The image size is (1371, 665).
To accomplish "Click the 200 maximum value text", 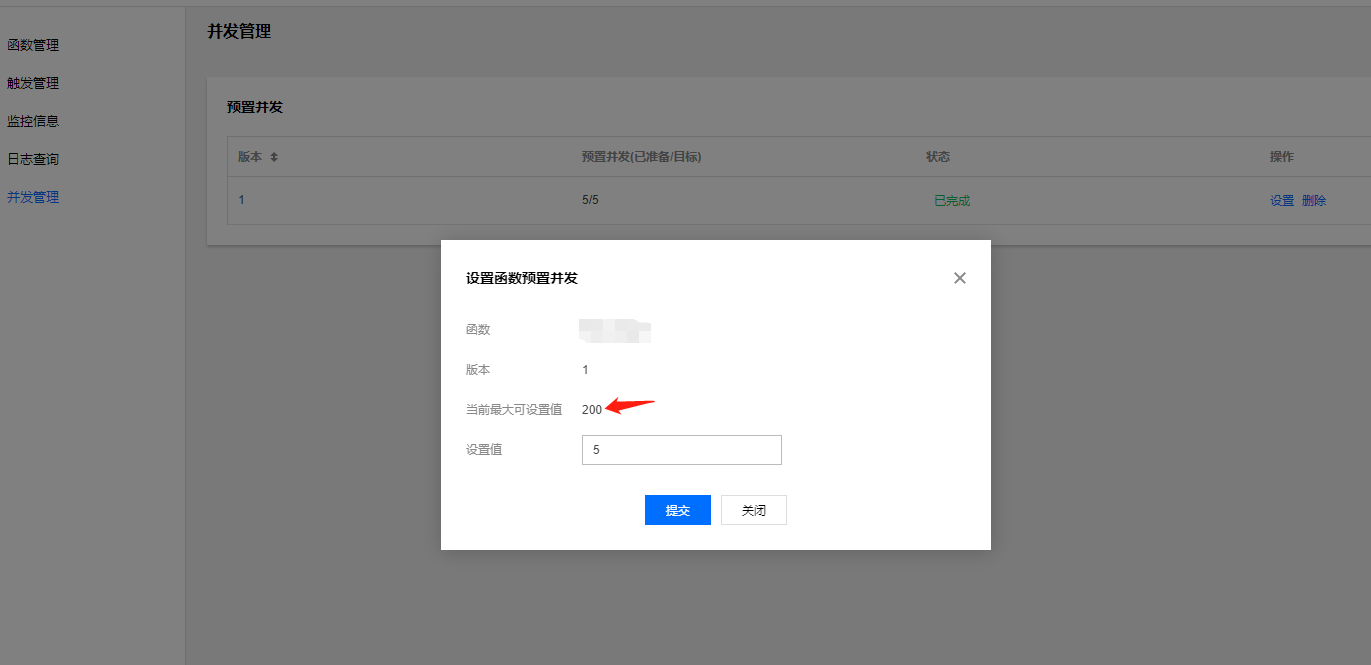I will [592, 409].
